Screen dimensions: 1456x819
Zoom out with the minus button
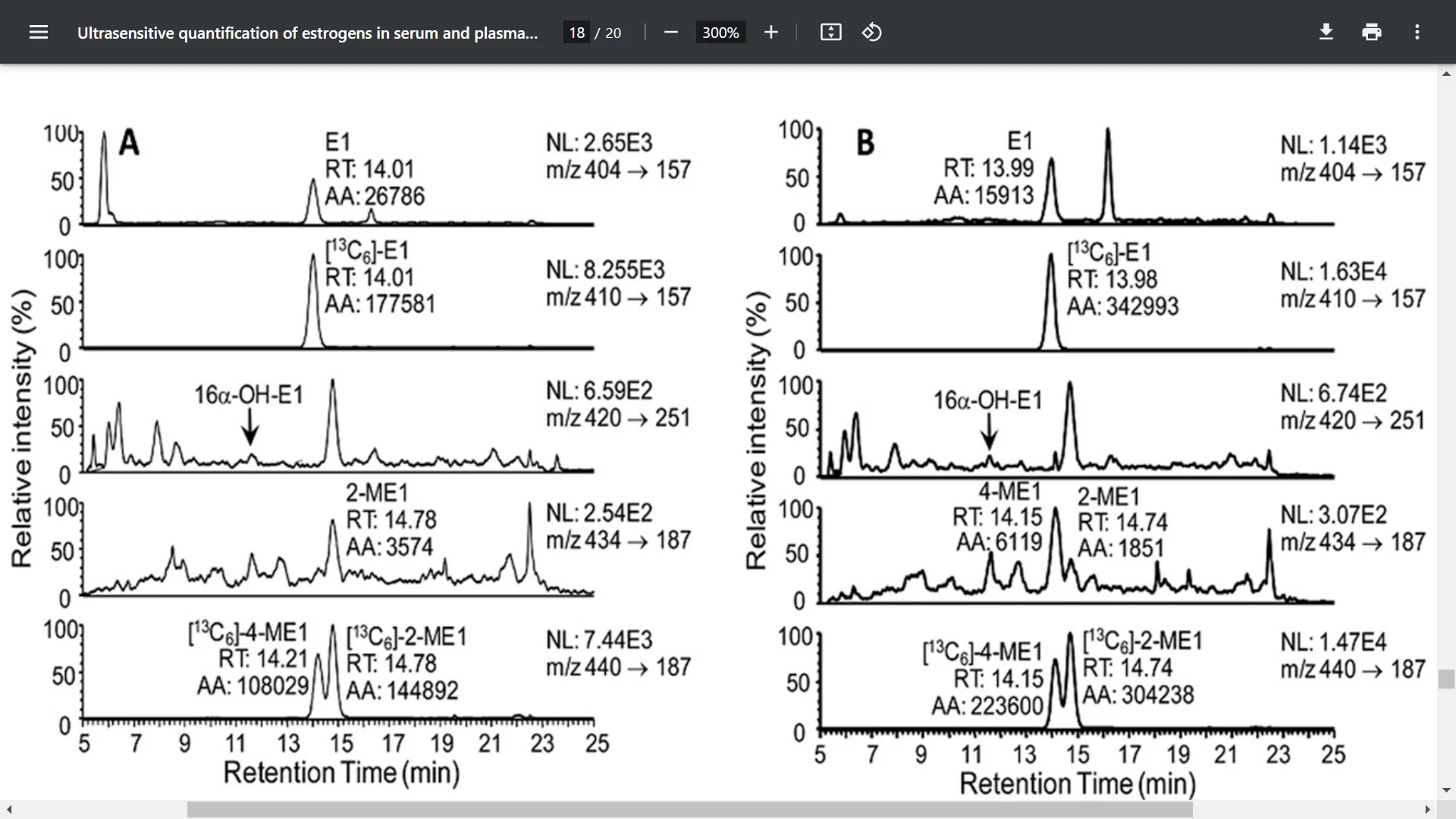coord(670,32)
